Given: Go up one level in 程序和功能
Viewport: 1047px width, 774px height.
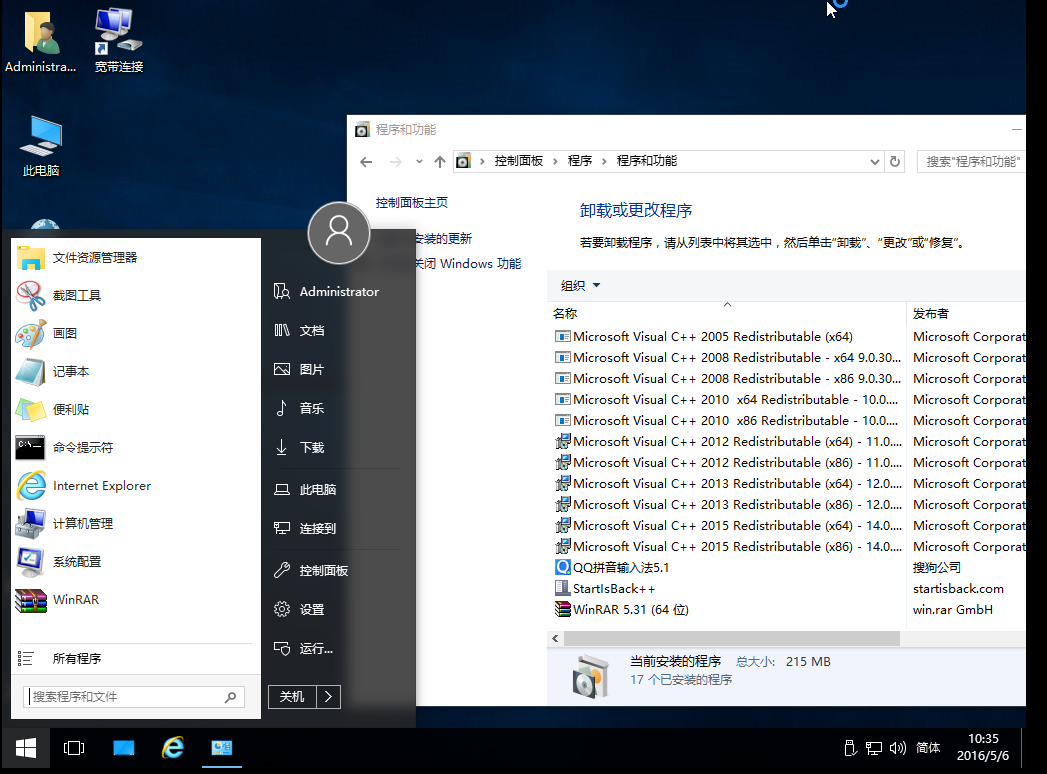Looking at the screenshot, I should point(439,162).
